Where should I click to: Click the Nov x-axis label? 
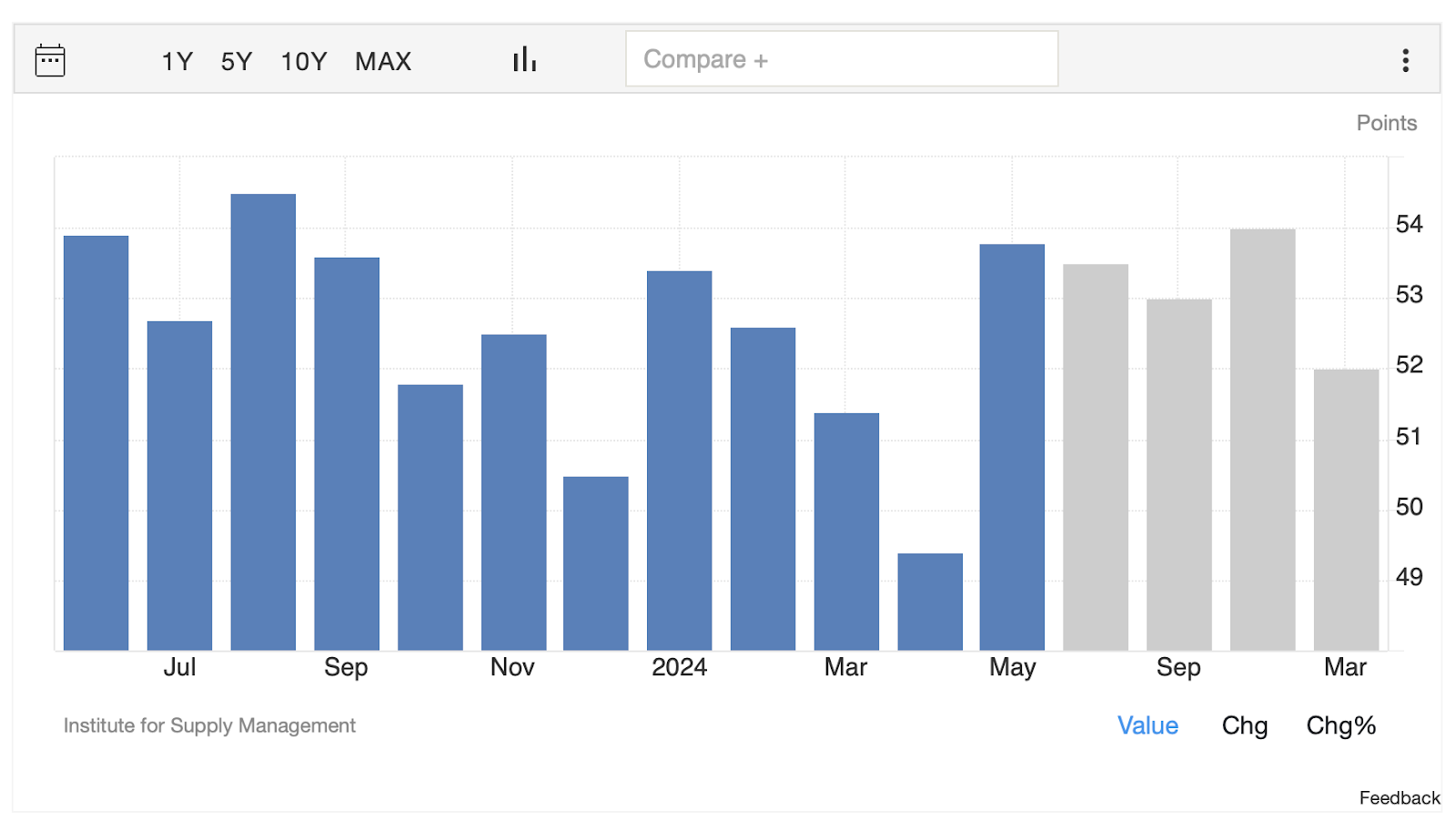(512, 667)
